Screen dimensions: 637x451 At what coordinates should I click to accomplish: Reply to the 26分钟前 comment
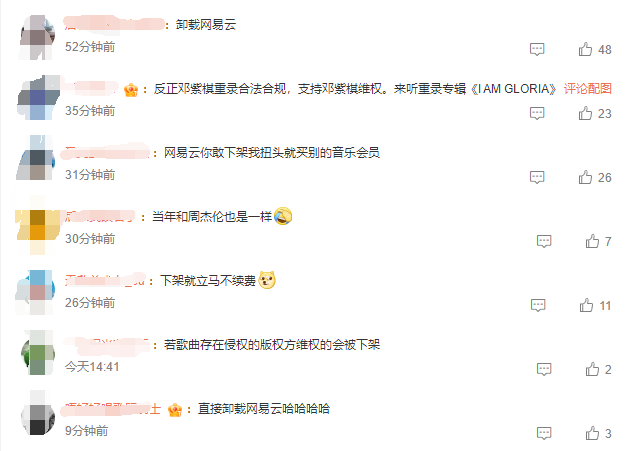pos(538,306)
